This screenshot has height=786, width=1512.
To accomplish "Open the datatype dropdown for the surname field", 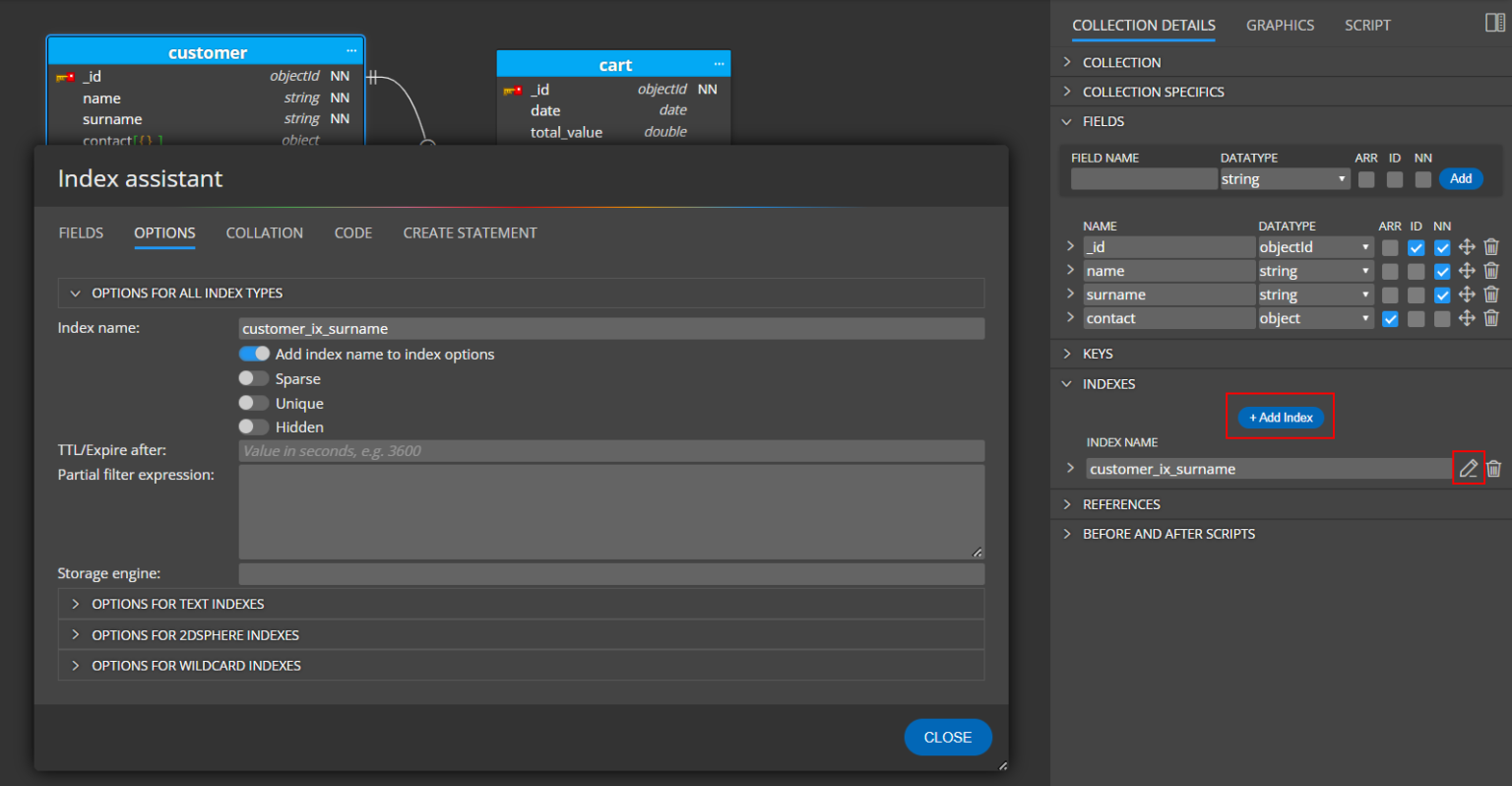I will click(x=1366, y=294).
